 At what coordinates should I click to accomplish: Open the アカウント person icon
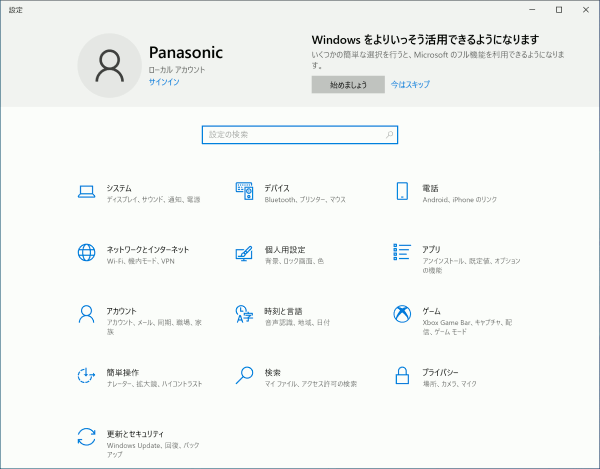coord(86,314)
